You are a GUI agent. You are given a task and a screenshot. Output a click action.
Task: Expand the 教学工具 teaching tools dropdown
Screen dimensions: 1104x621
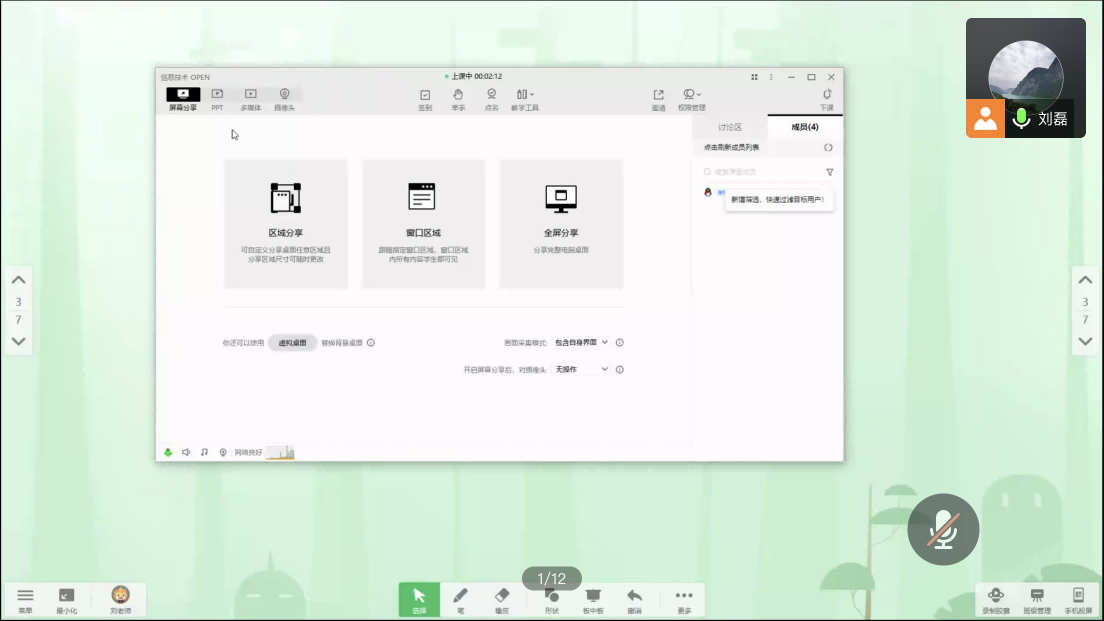point(525,99)
